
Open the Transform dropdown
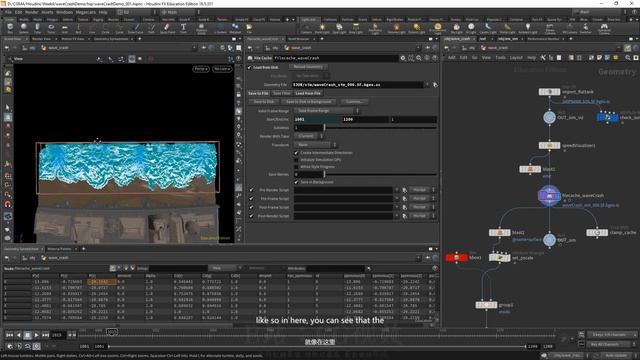(x=315, y=144)
